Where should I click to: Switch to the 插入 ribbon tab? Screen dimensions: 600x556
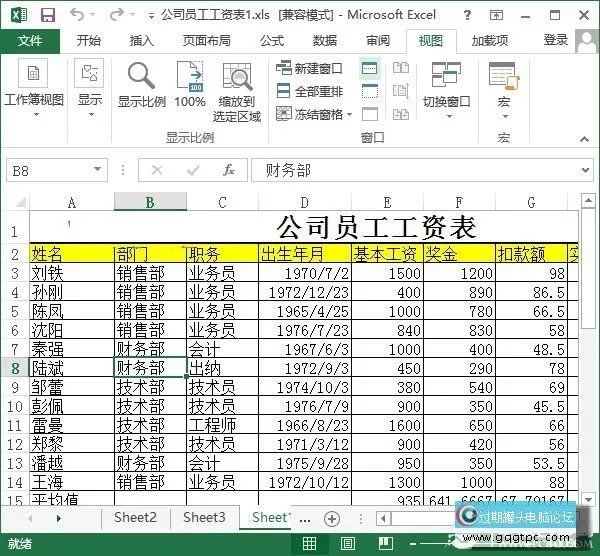coord(142,40)
